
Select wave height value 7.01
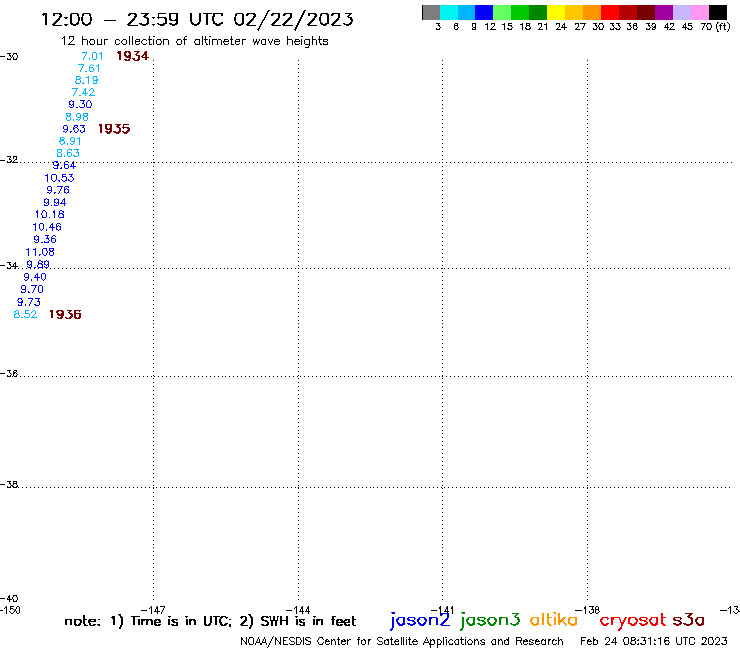(92, 56)
